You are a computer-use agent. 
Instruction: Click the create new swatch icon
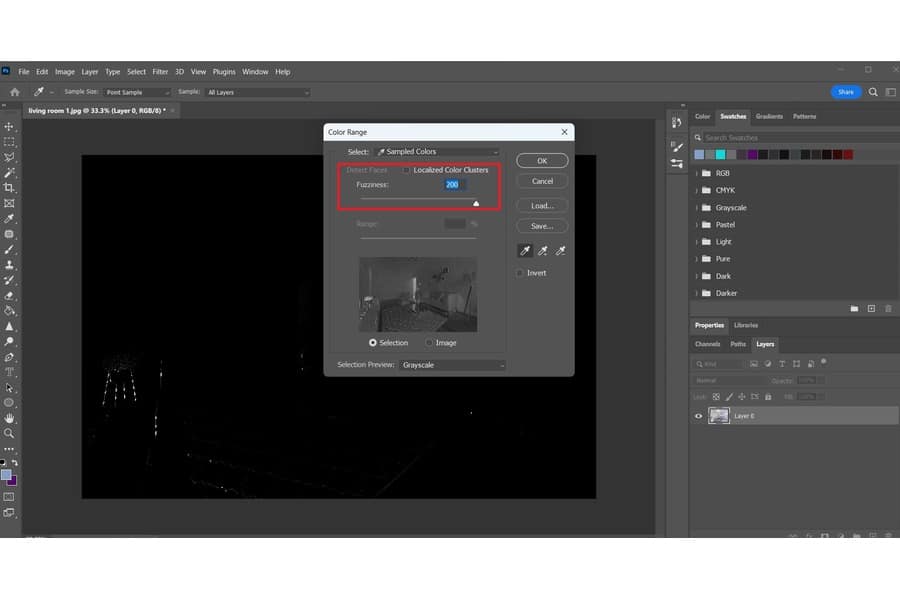(871, 309)
